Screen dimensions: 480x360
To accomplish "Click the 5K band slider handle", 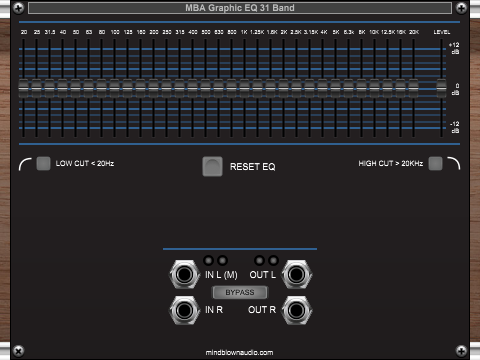I will coord(335,88).
